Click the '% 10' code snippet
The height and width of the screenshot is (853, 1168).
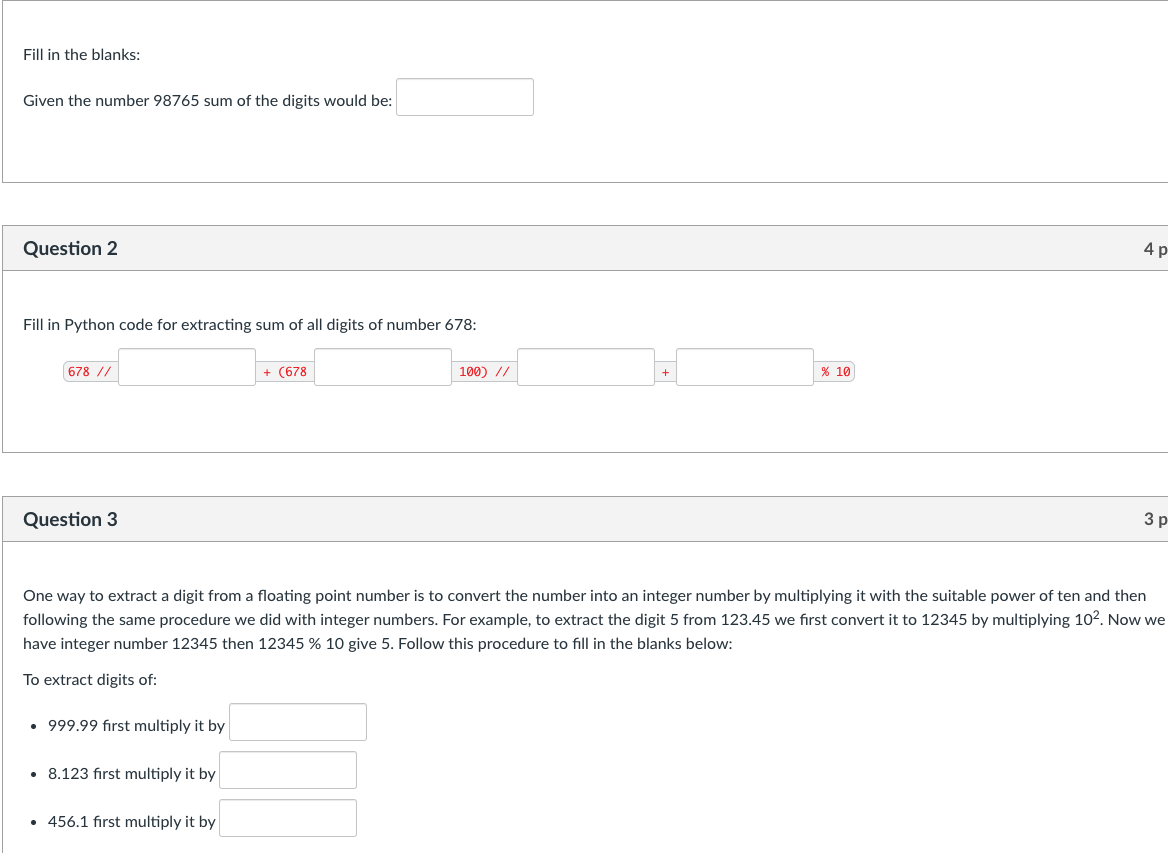(834, 372)
